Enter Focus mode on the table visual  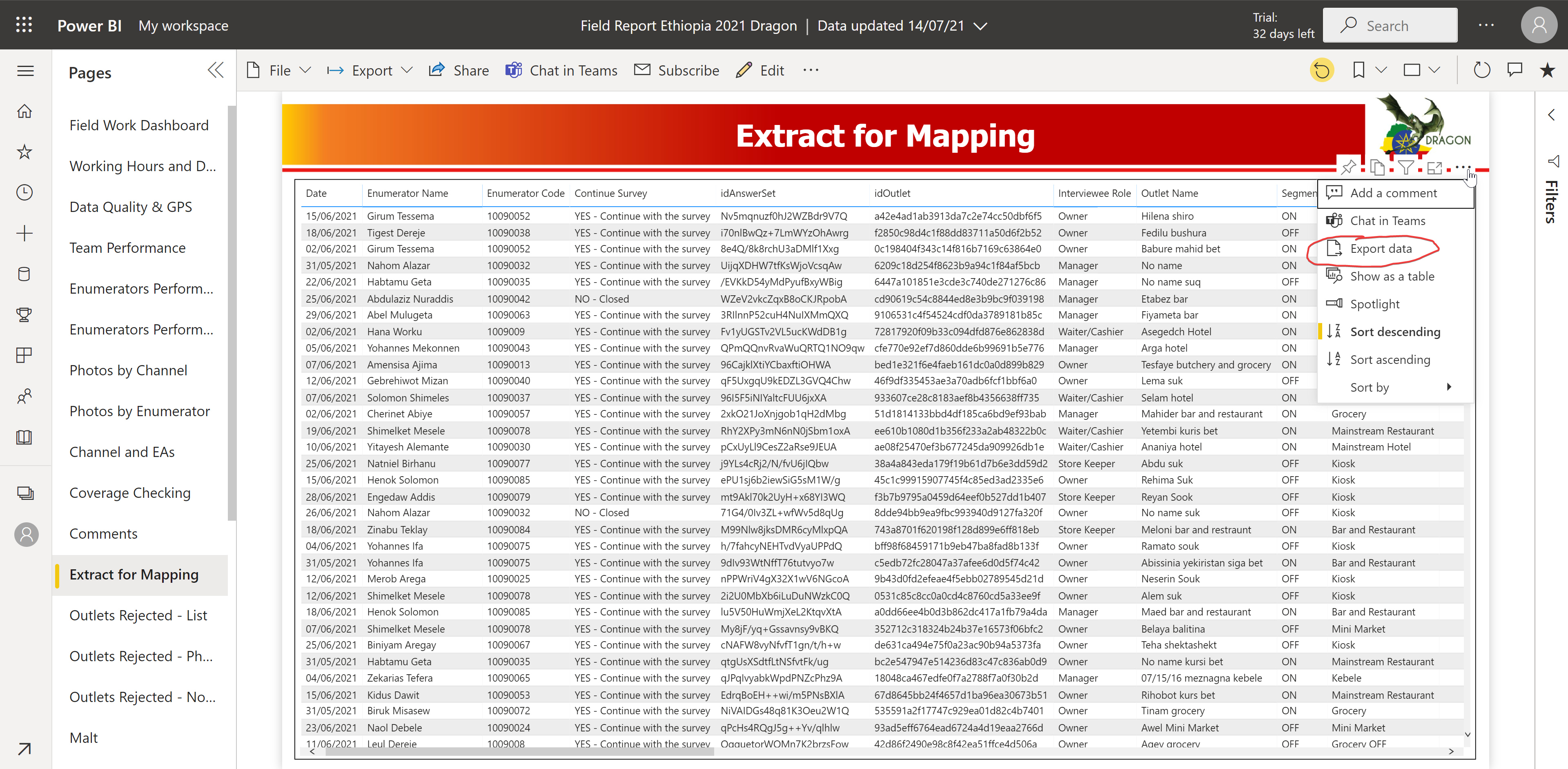click(1435, 167)
